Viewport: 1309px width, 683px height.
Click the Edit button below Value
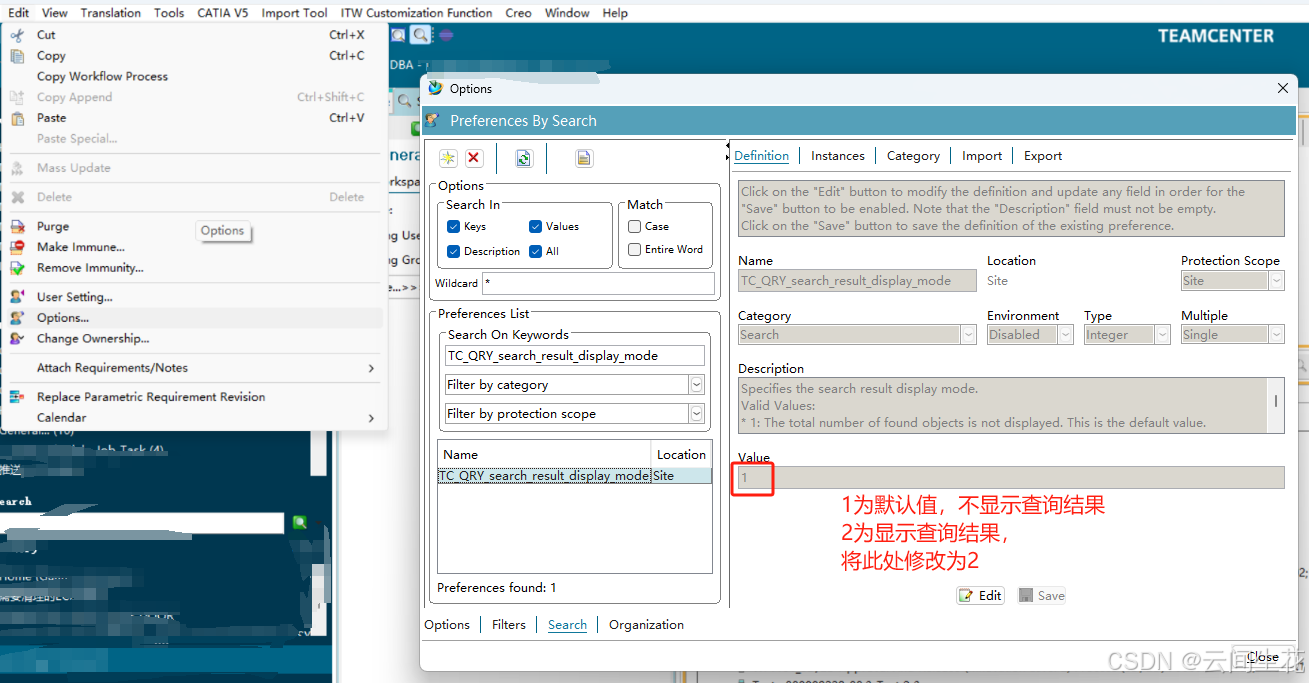pos(980,595)
